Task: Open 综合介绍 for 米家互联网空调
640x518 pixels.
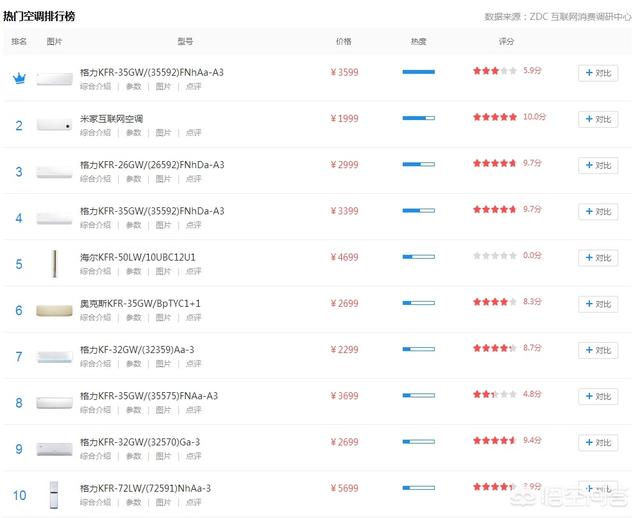Action: [95, 133]
